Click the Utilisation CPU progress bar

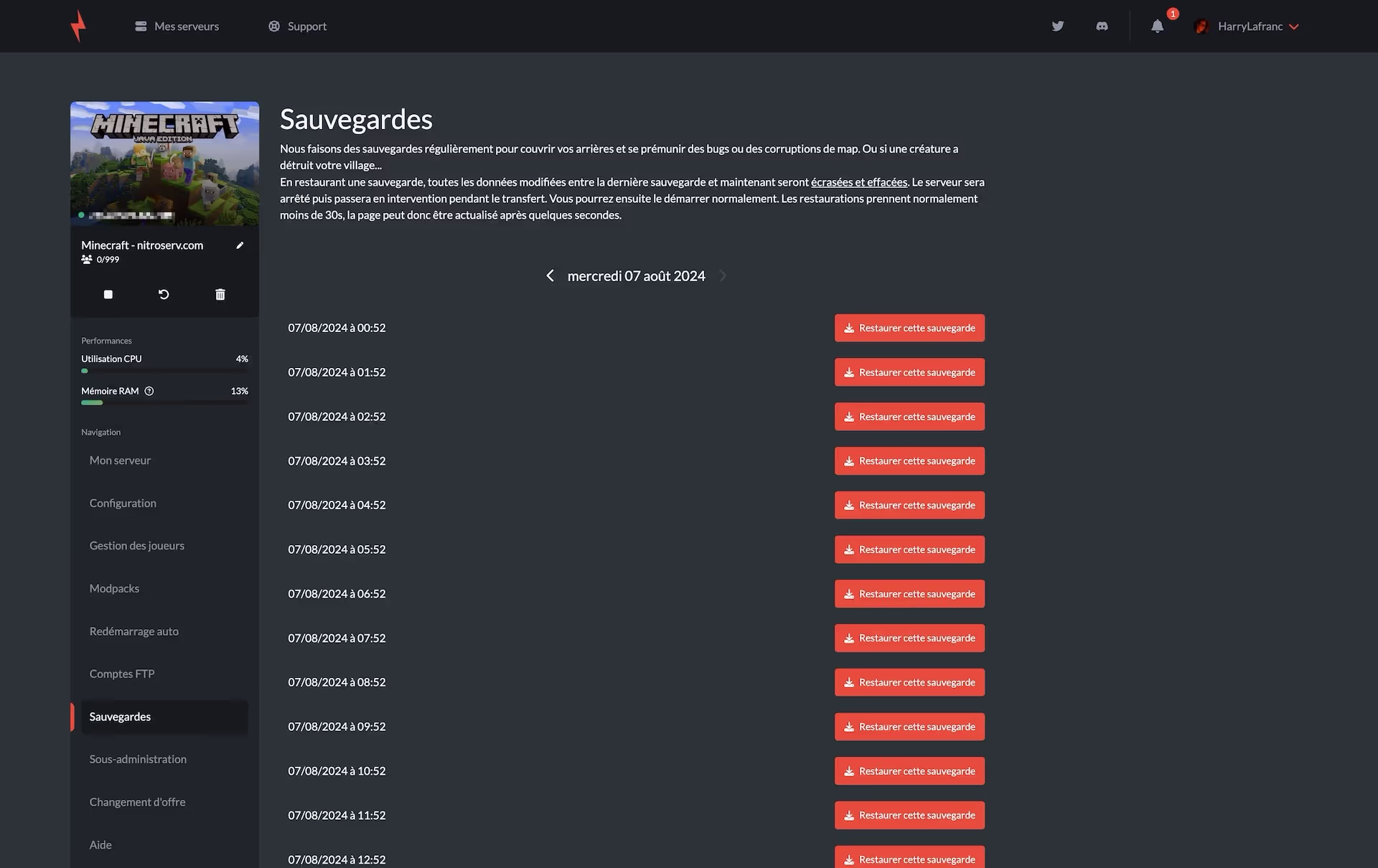tap(164, 371)
